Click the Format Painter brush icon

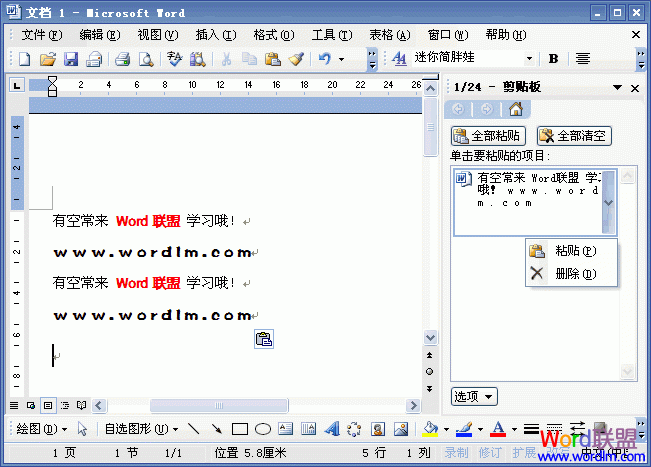pos(295,59)
